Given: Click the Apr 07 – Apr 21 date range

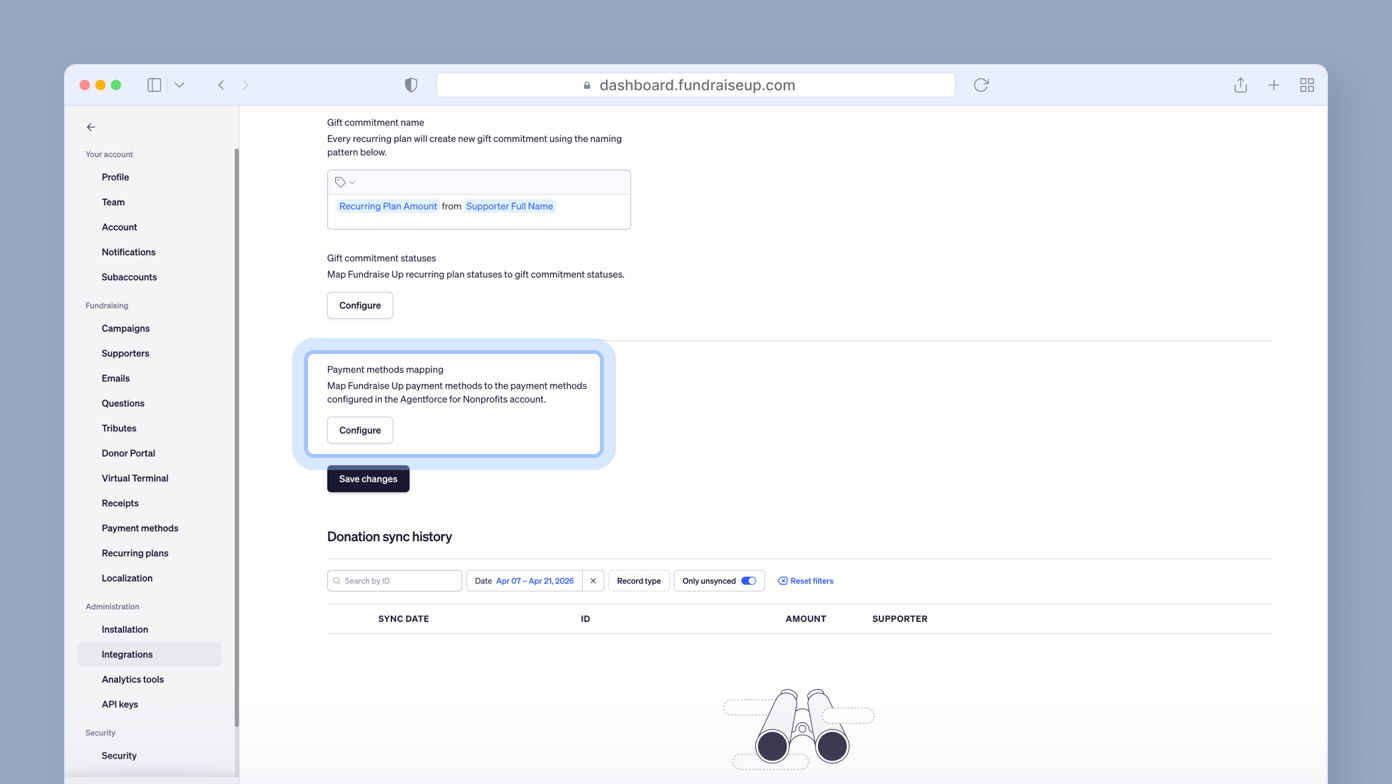Looking at the screenshot, I should (x=533, y=580).
